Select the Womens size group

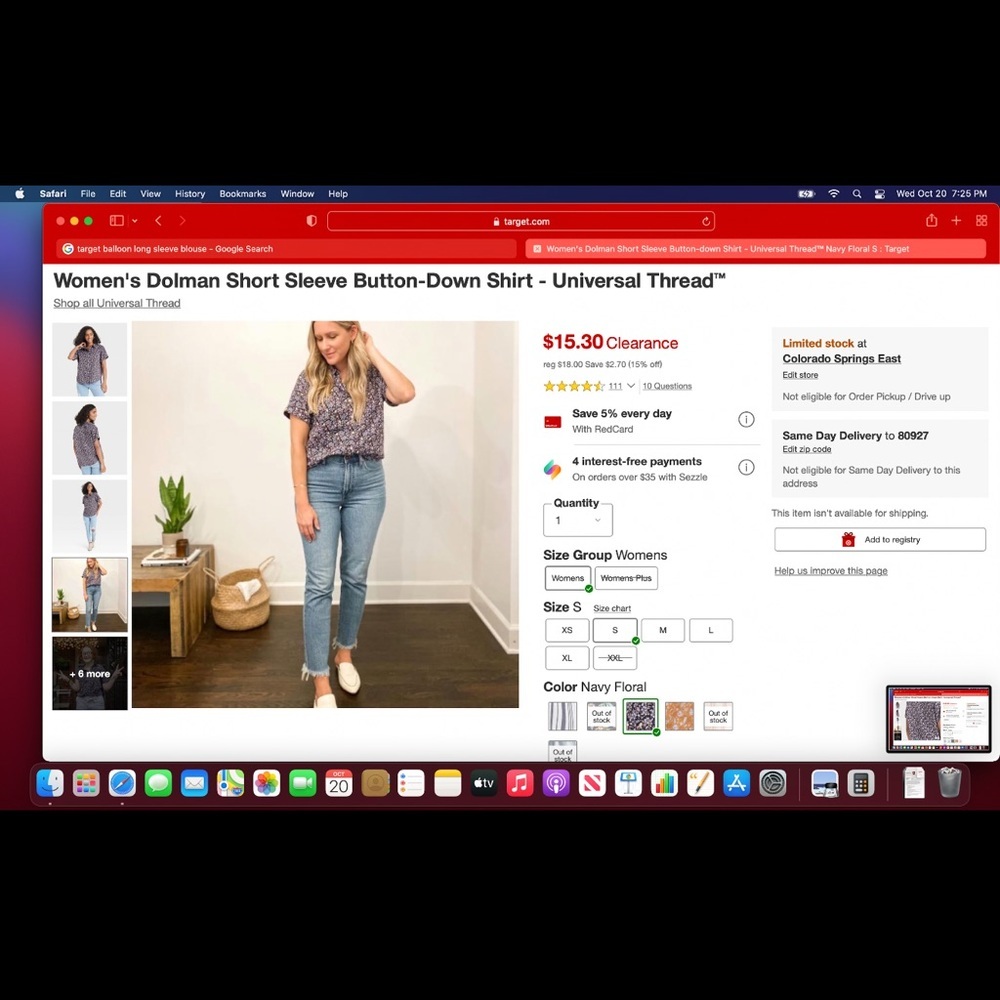[x=568, y=578]
